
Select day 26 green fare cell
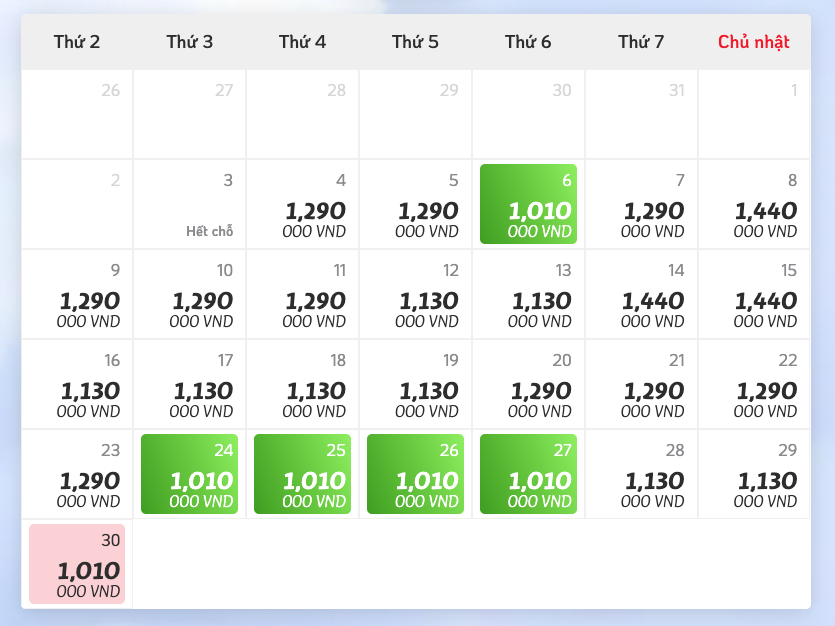(415, 474)
